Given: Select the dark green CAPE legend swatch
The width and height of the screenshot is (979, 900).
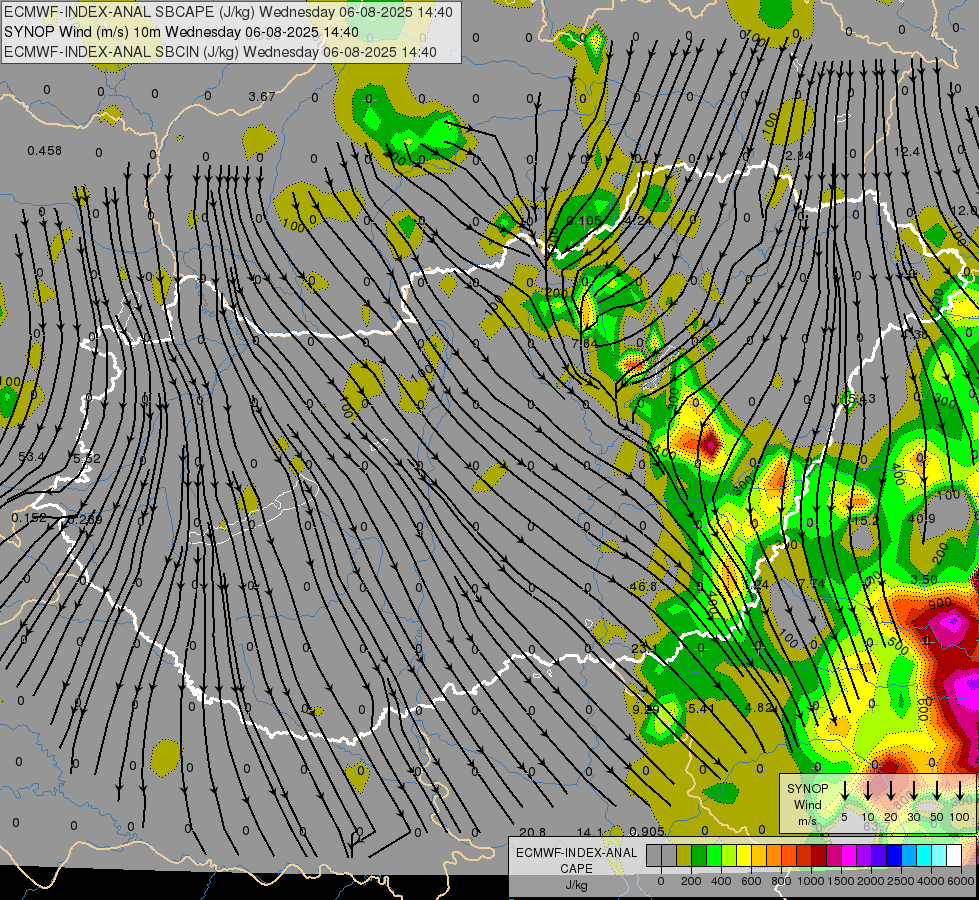Looking at the screenshot, I should tap(699, 856).
